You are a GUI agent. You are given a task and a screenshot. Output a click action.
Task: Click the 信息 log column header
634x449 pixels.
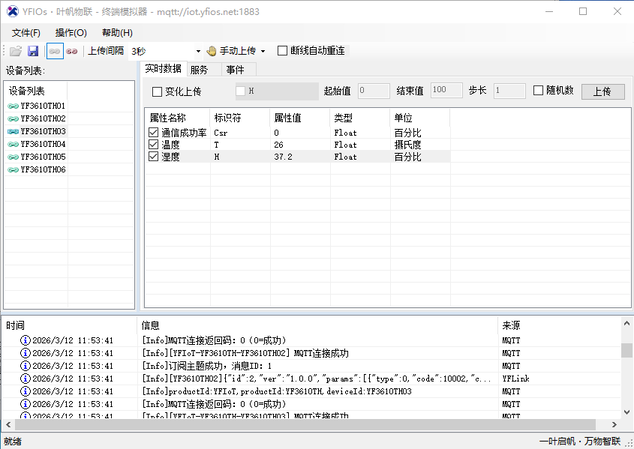[x=317, y=325]
